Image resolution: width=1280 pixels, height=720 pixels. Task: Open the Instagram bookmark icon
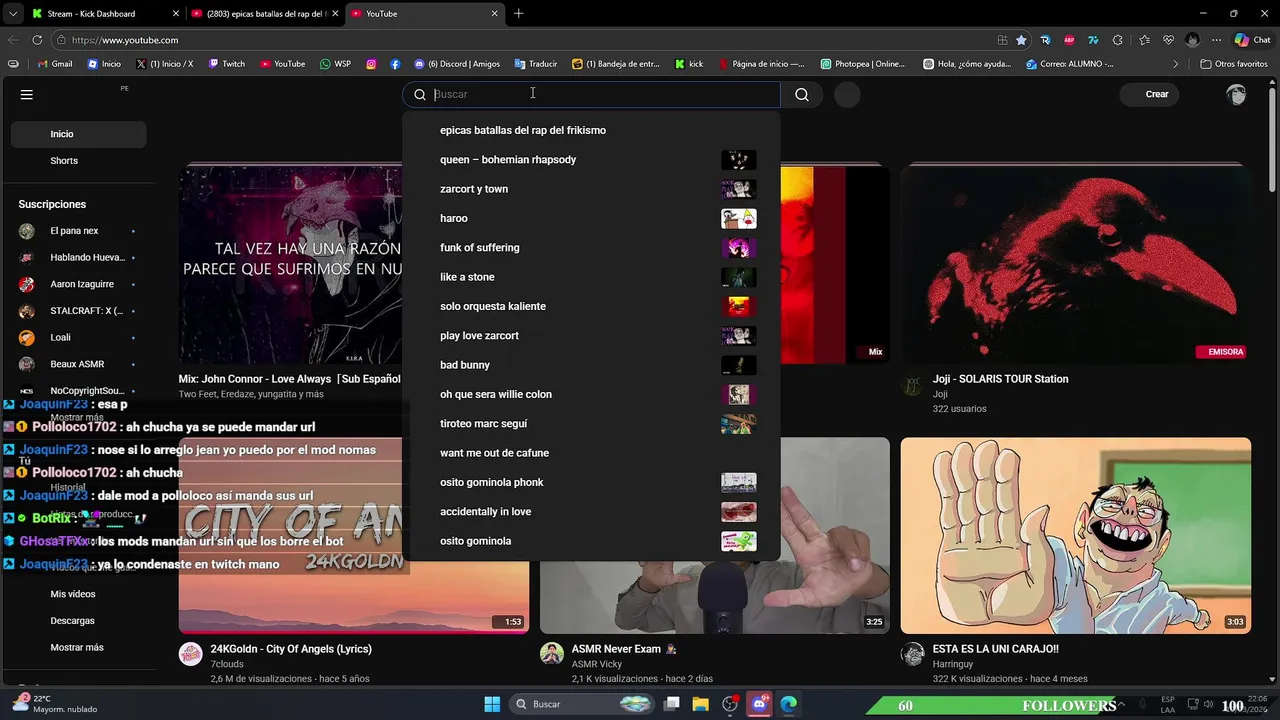(371, 64)
